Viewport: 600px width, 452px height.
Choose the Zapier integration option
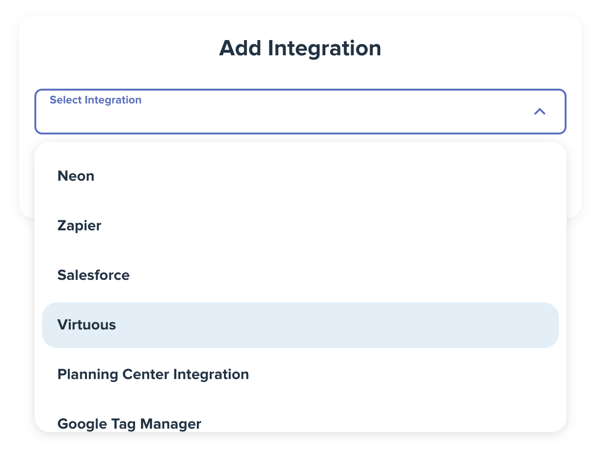300,225
